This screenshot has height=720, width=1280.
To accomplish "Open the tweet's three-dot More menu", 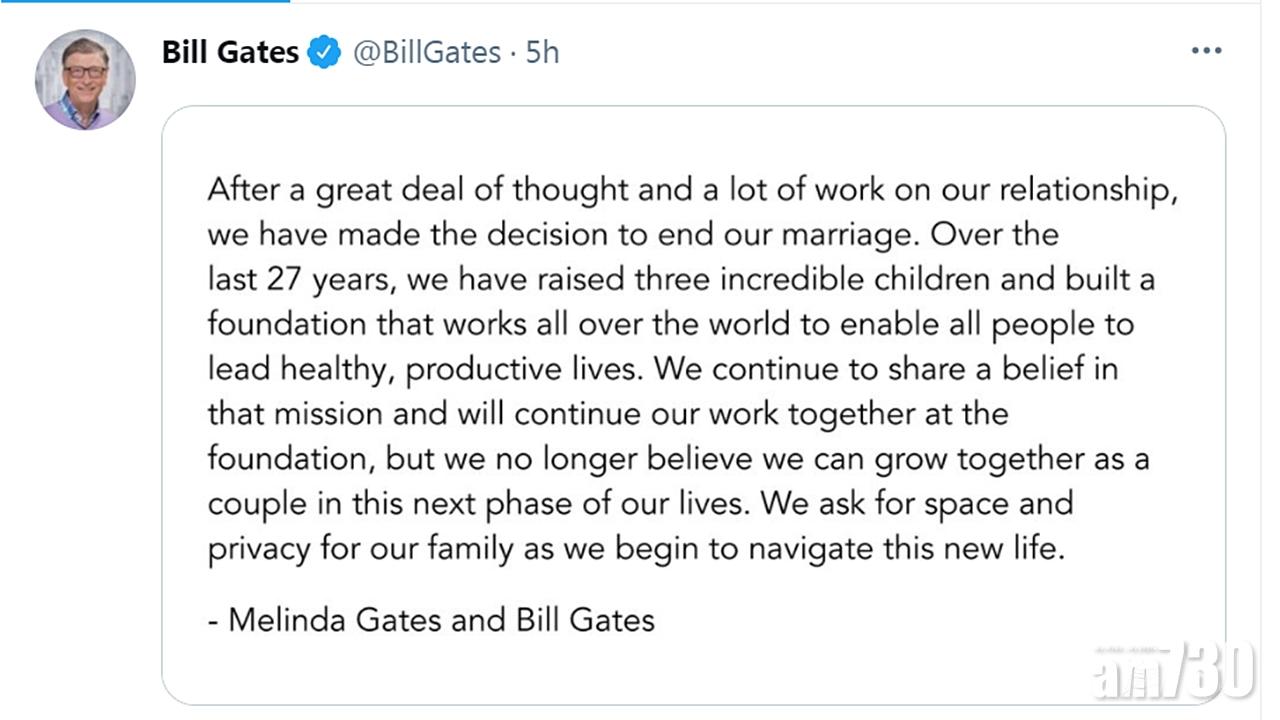I will pyautogui.click(x=1206, y=51).
